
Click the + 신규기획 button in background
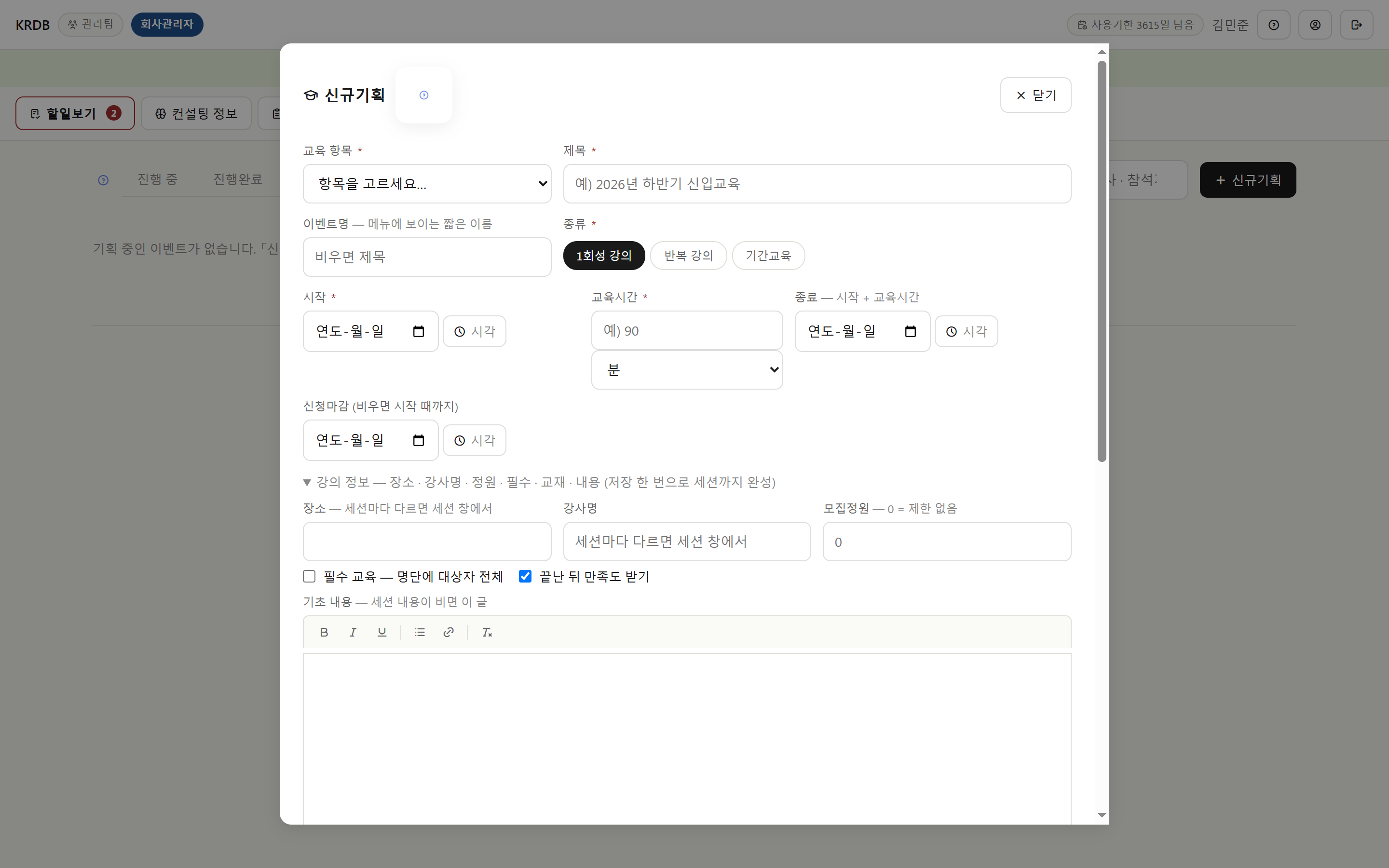[x=1248, y=180]
